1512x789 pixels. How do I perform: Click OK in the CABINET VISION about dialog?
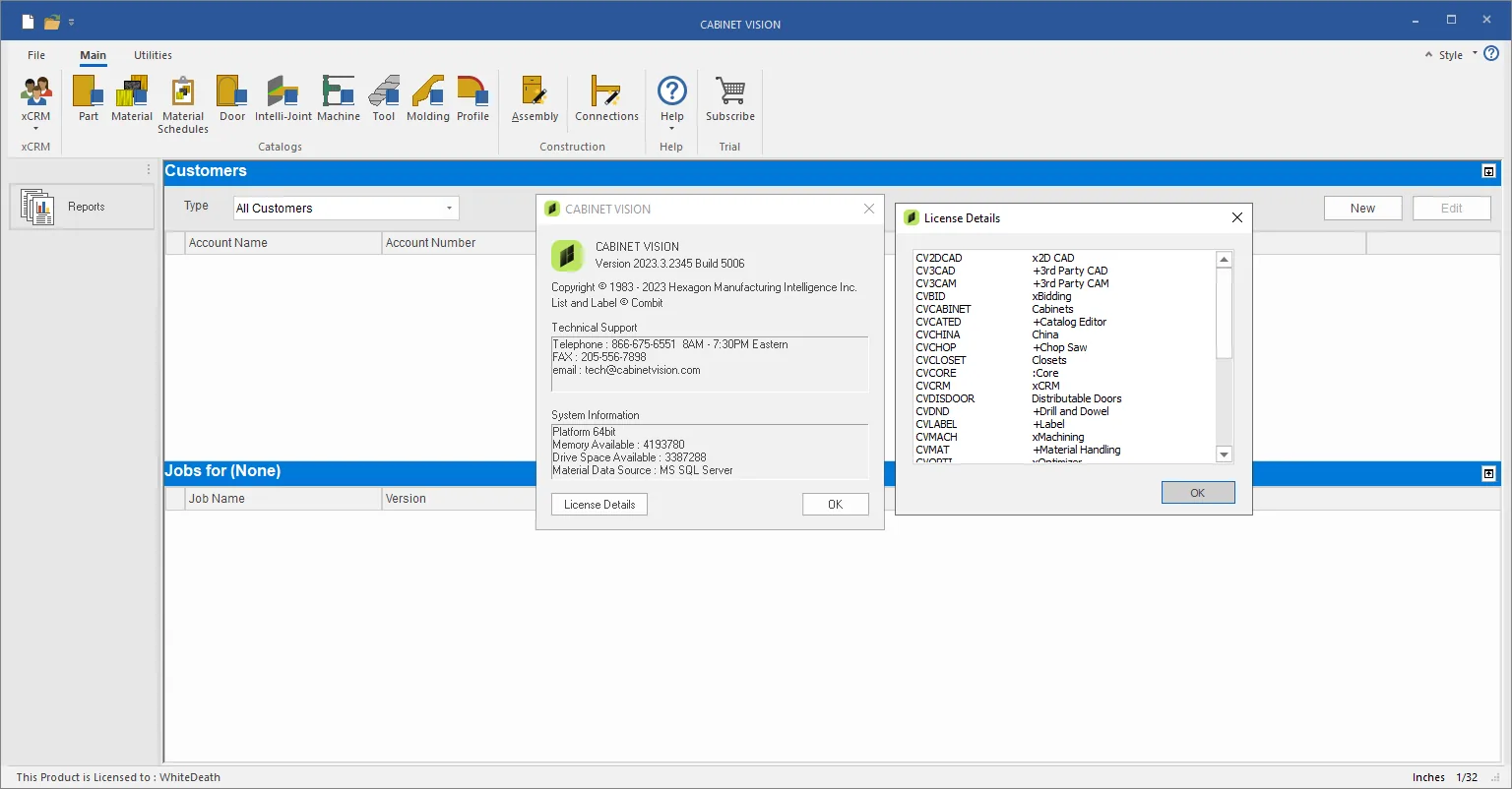tap(835, 505)
